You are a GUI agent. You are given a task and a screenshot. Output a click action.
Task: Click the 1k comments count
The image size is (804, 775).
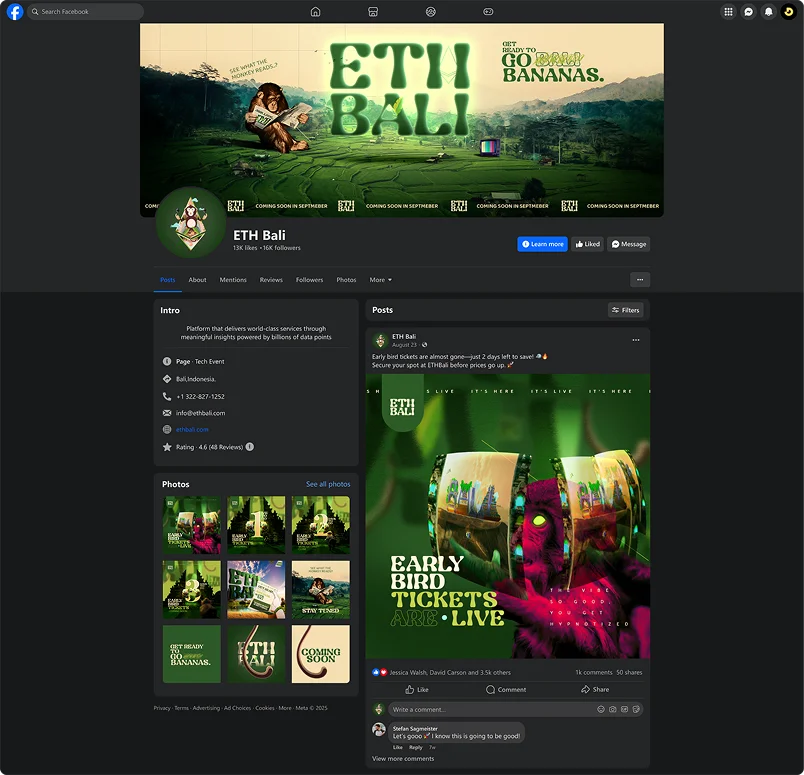click(594, 672)
